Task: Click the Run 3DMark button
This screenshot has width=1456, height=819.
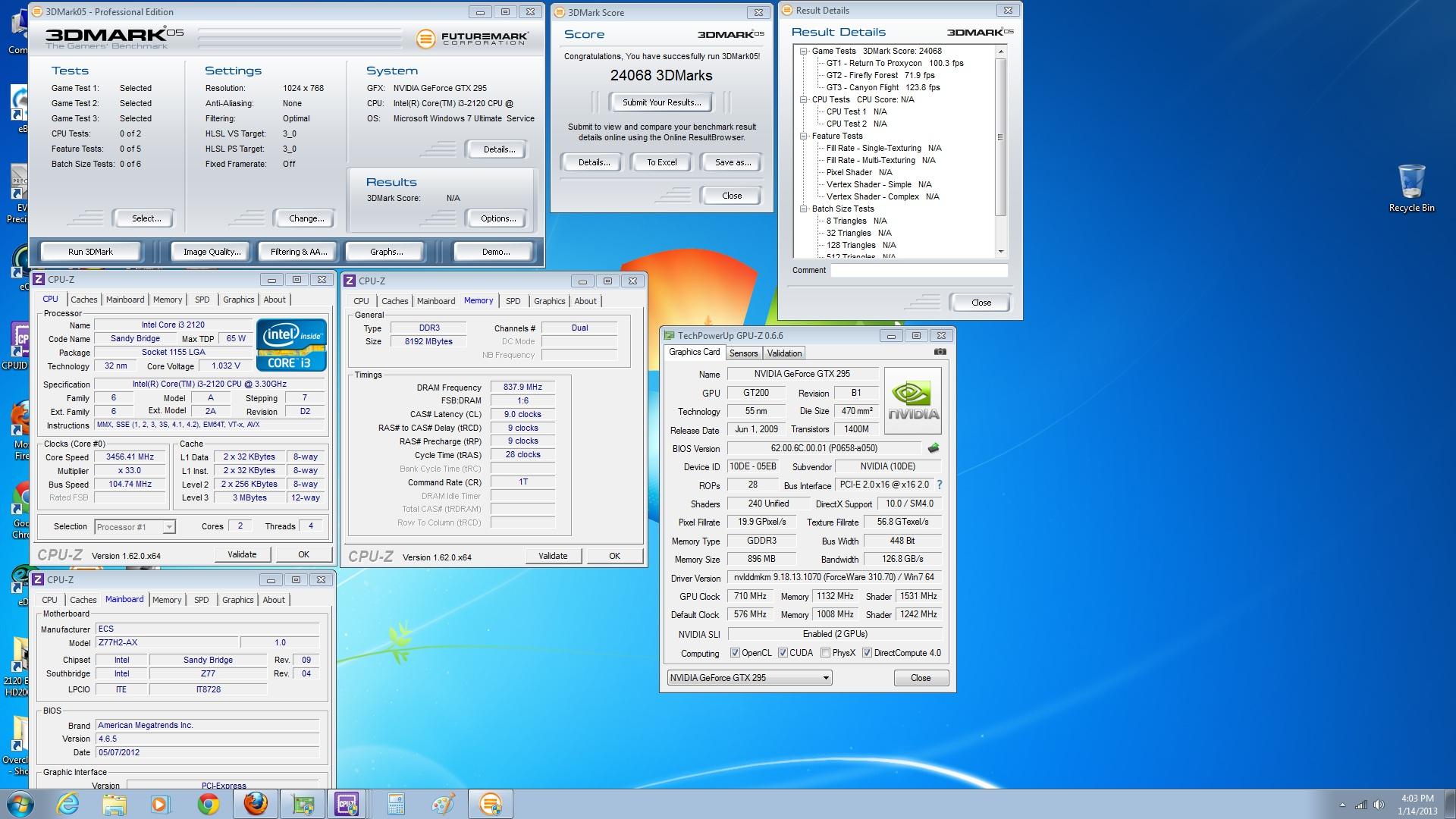Action: tap(90, 252)
